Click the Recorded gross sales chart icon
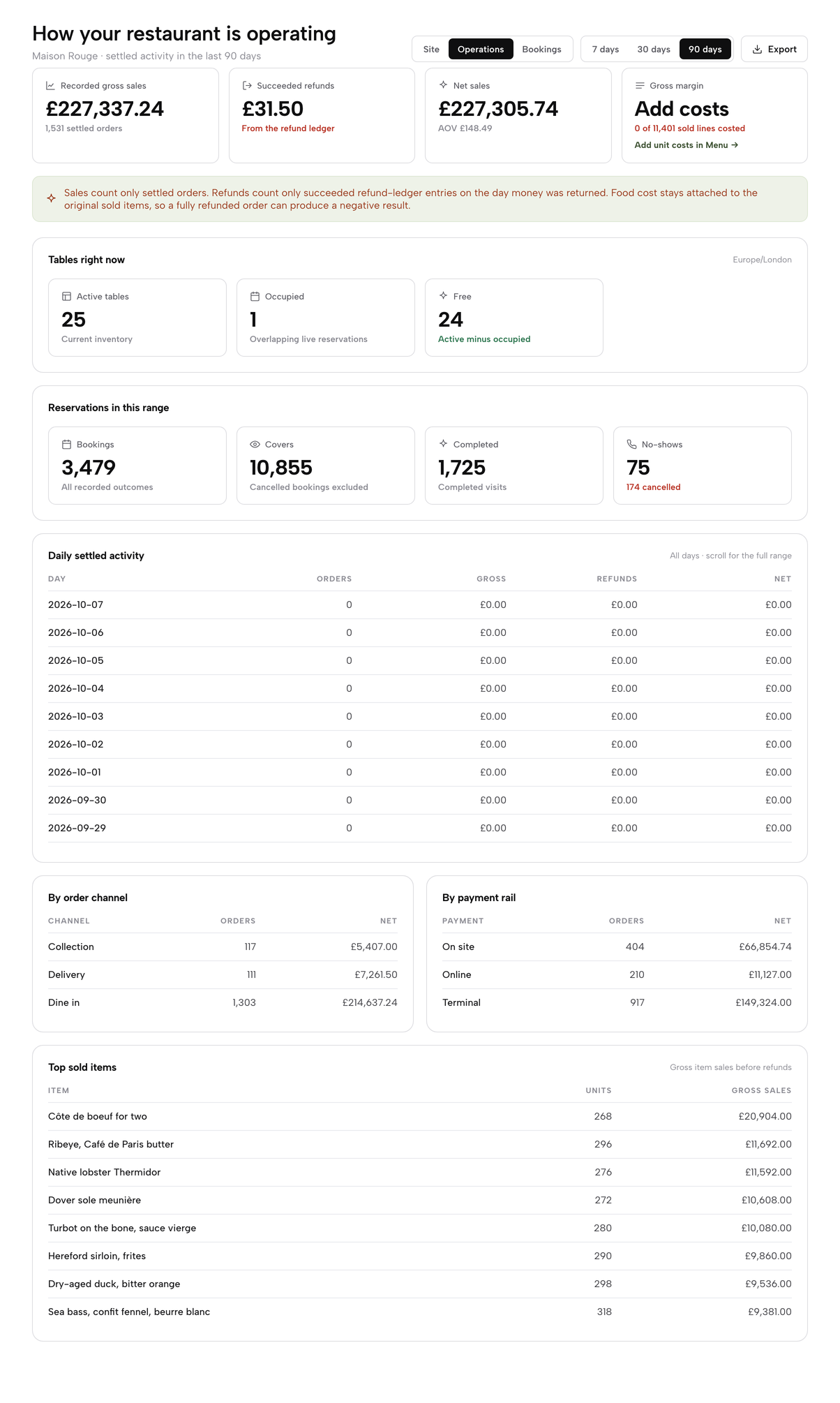The width and height of the screenshot is (840, 1403). [x=50, y=86]
